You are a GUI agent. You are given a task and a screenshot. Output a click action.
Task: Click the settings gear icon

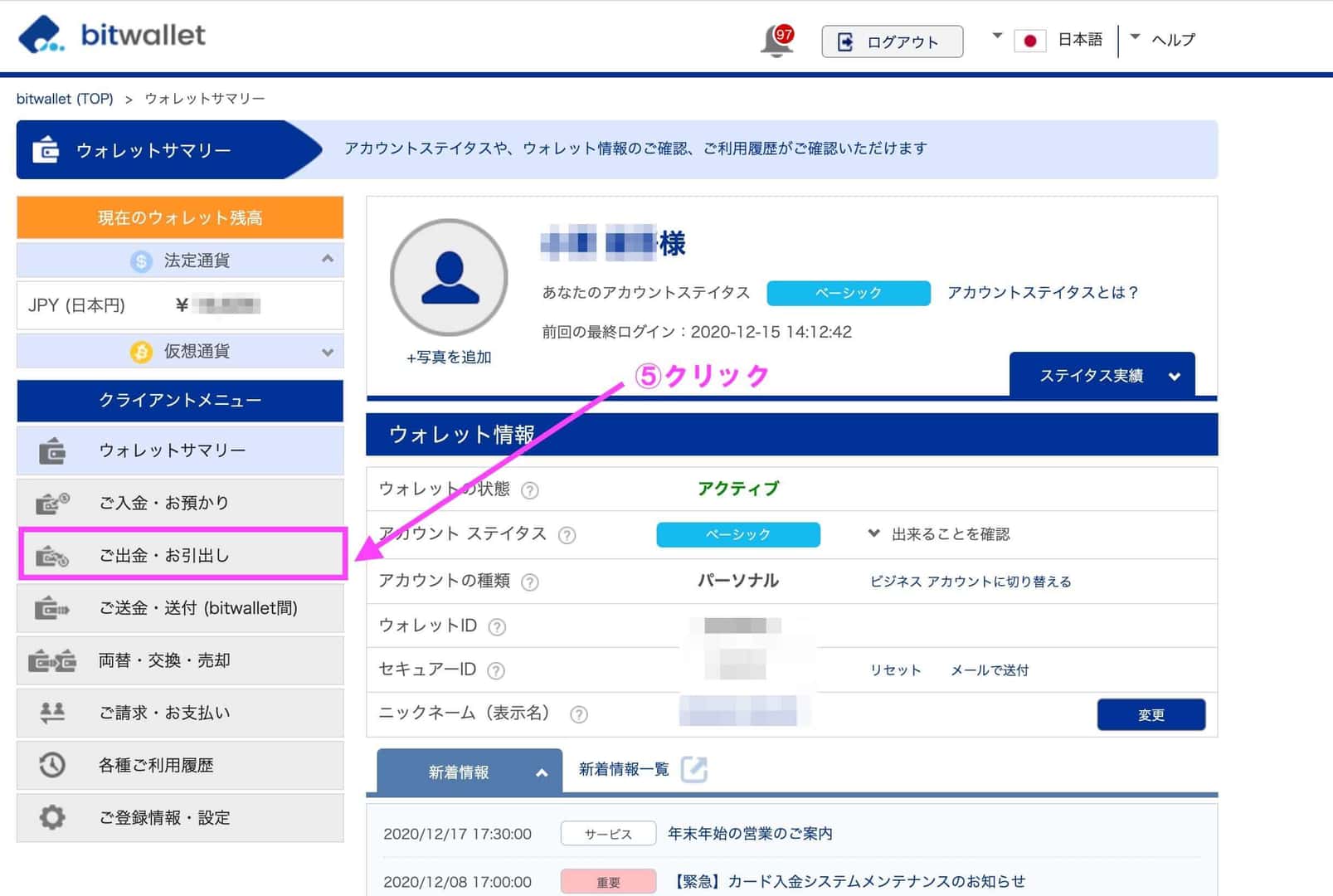52,817
